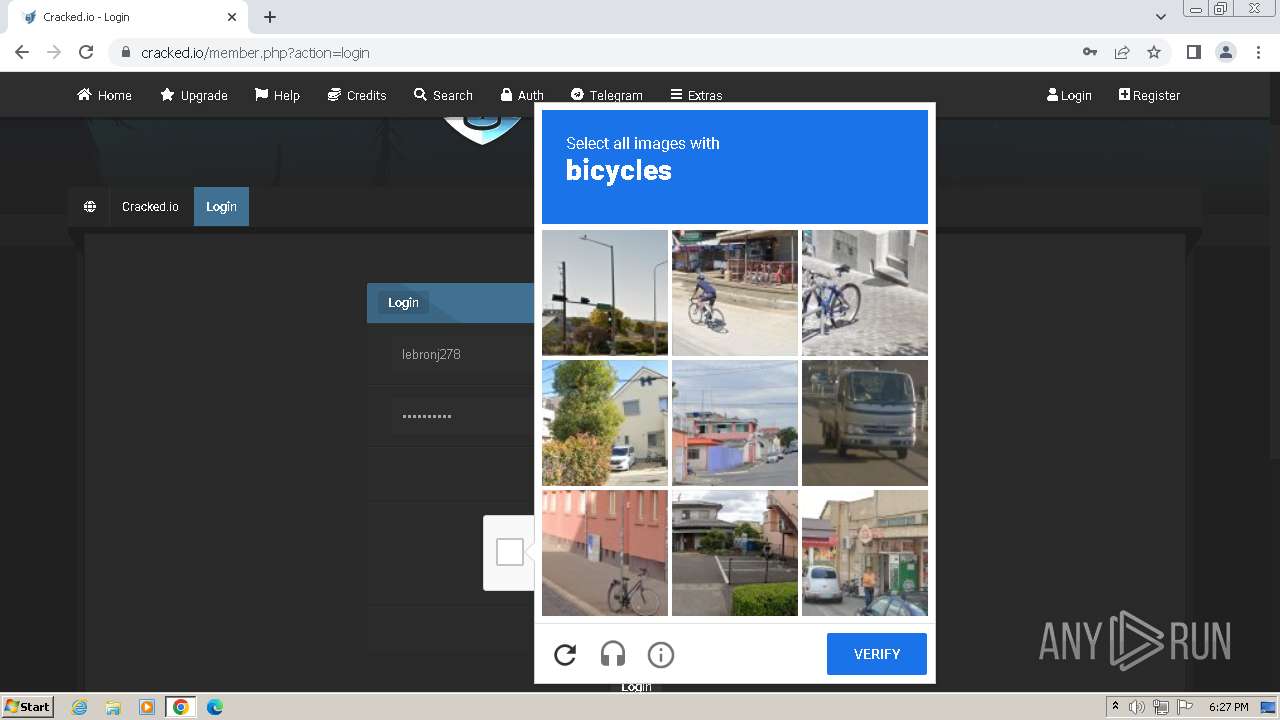The width and height of the screenshot is (1280, 720).
Task: Click the Login link in header
Action: 1069,95
